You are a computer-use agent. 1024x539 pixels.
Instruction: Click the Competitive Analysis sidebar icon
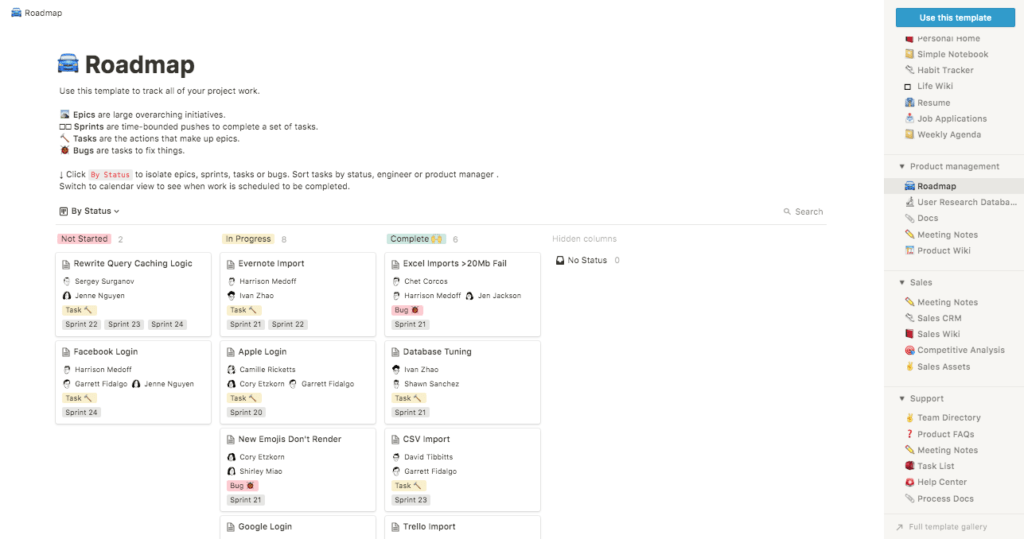tap(909, 350)
